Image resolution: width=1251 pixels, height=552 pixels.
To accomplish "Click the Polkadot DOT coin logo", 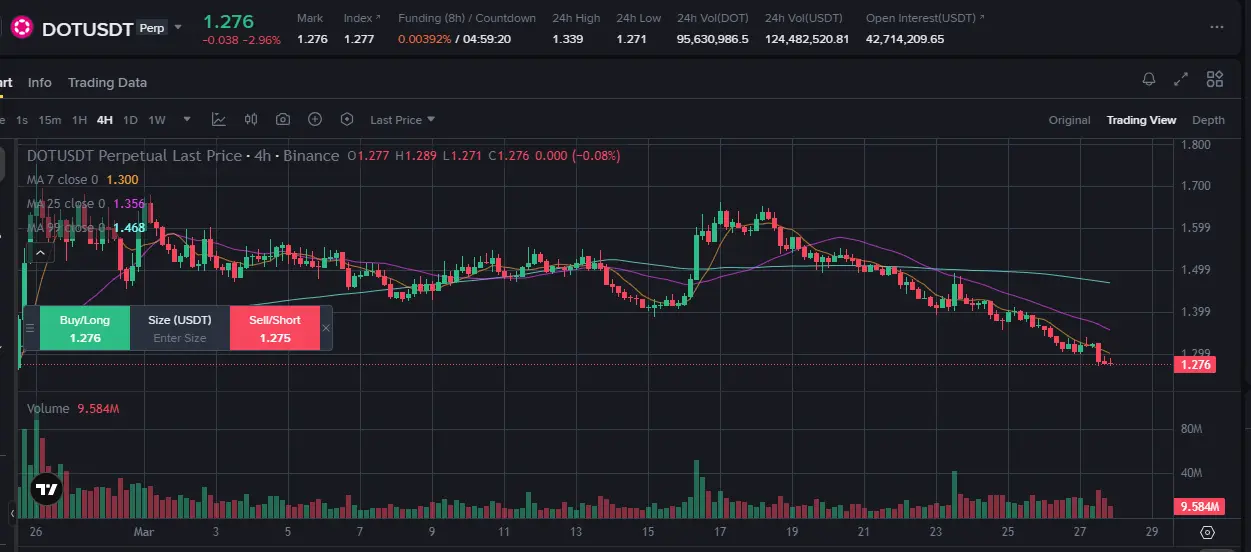I will pyautogui.click(x=22, y=29).
